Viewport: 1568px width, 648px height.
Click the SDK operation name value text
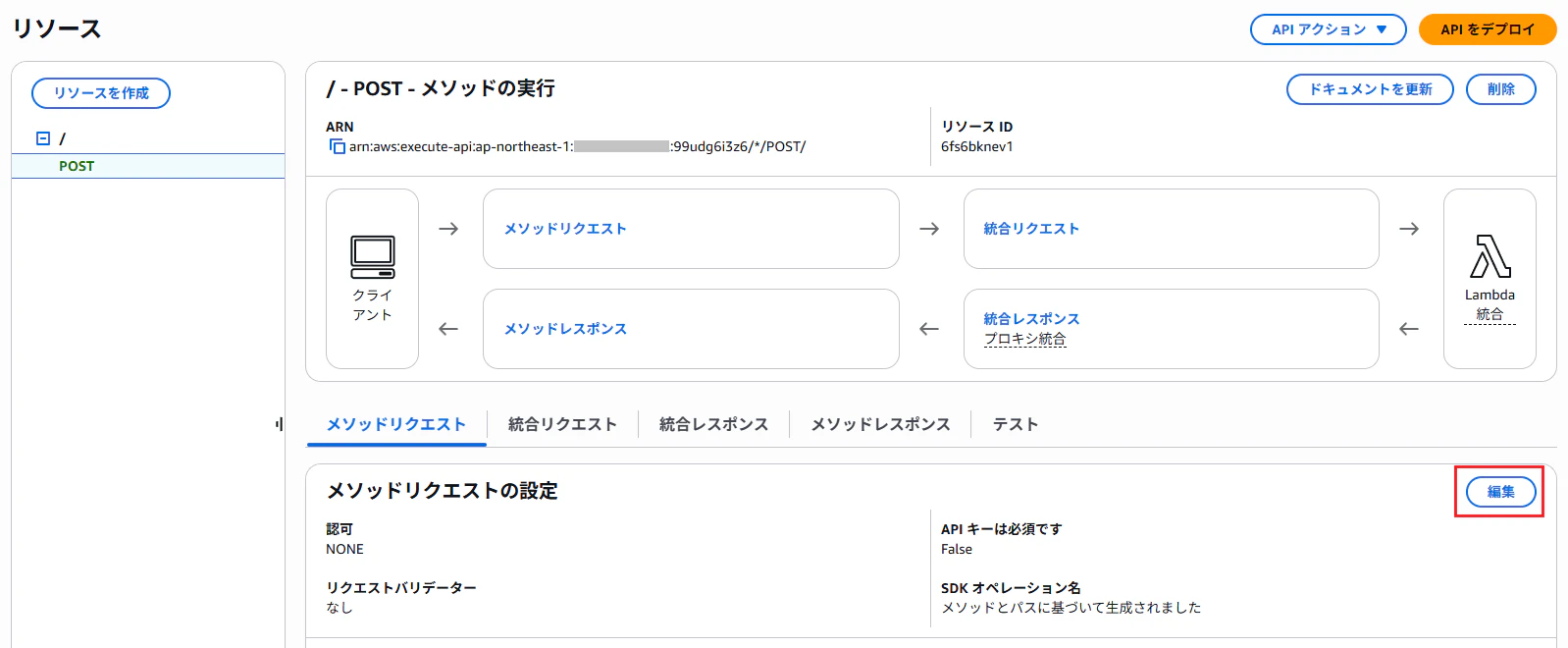click(x=1071, y=608)
